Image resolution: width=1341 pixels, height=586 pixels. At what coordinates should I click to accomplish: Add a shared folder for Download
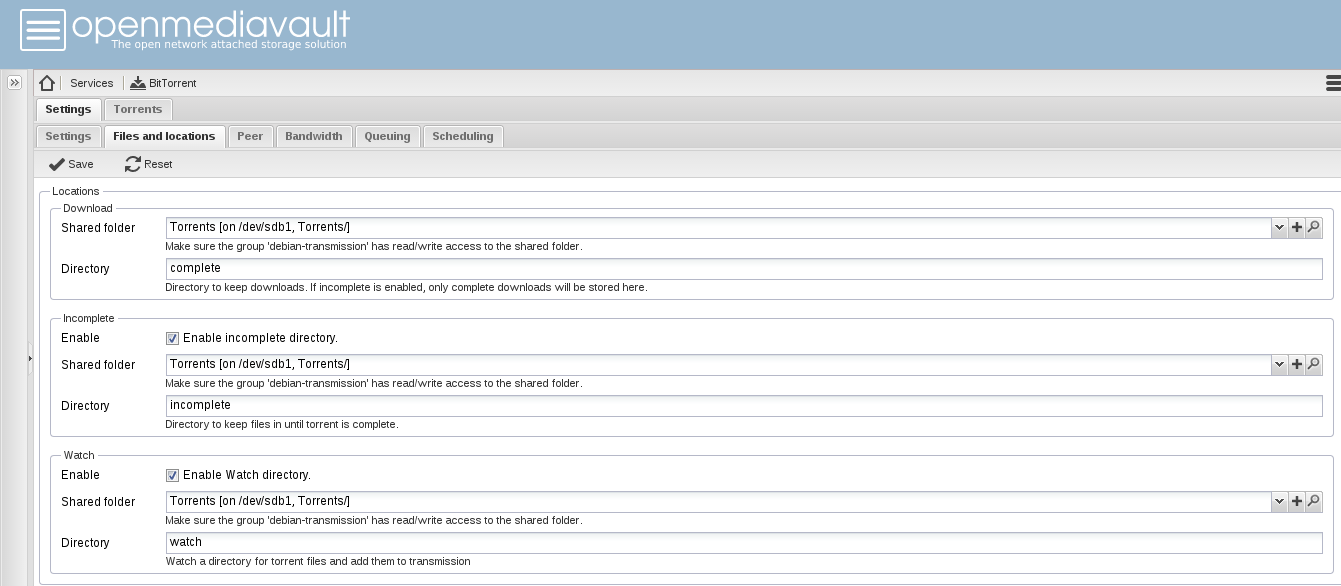[x=1297, y=228]
